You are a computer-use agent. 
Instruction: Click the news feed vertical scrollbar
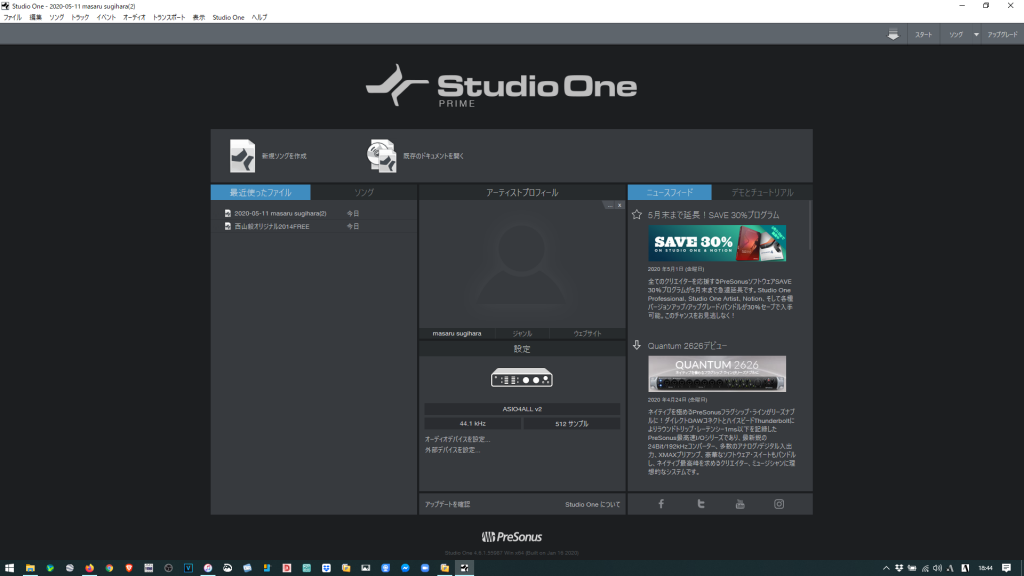[810, 225]
